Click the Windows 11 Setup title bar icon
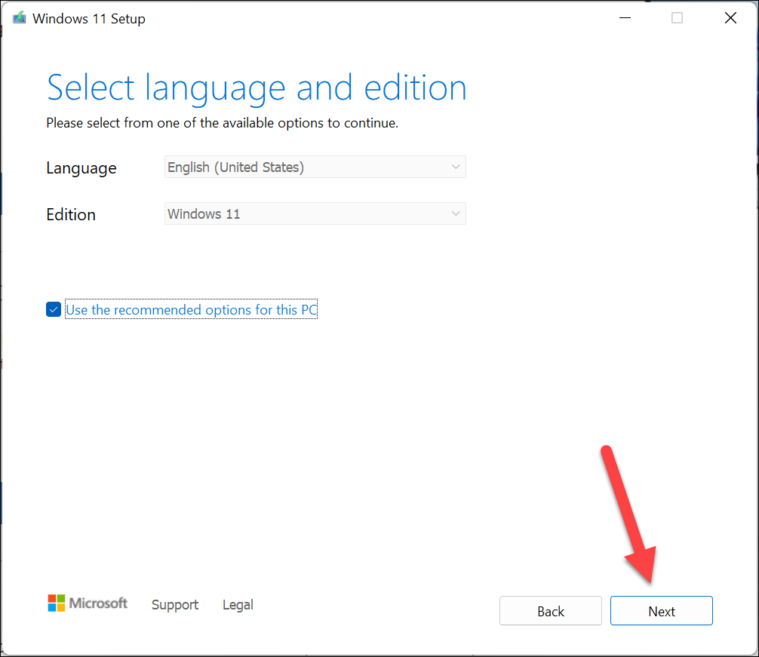This screenshot has width=759, height=657. (19, 18)
